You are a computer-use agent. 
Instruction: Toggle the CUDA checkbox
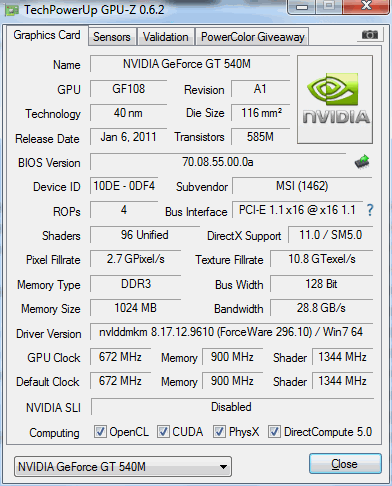(163, 431)
